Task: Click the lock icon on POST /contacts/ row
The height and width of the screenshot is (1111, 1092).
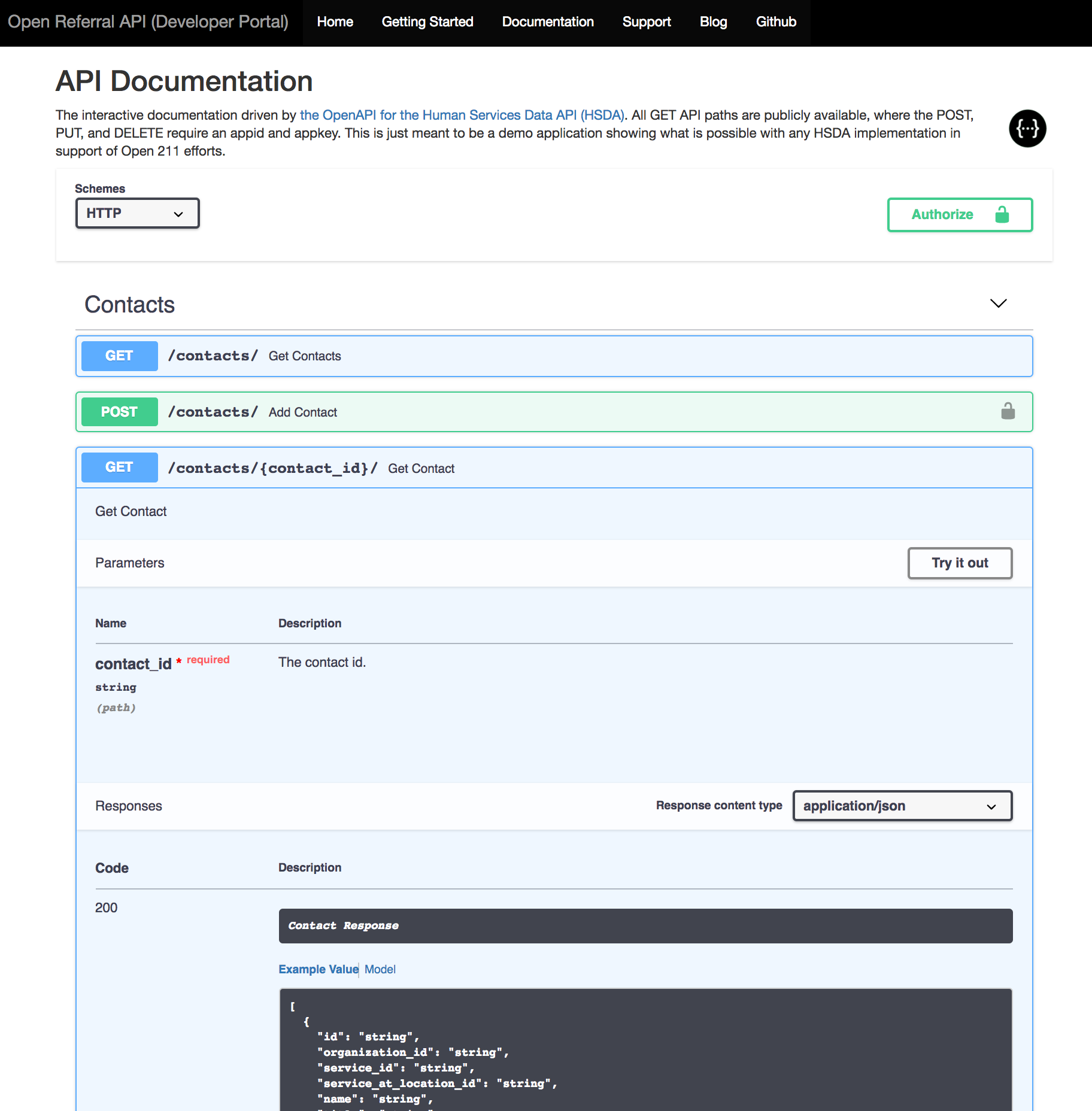Action: click(1008, 411)
